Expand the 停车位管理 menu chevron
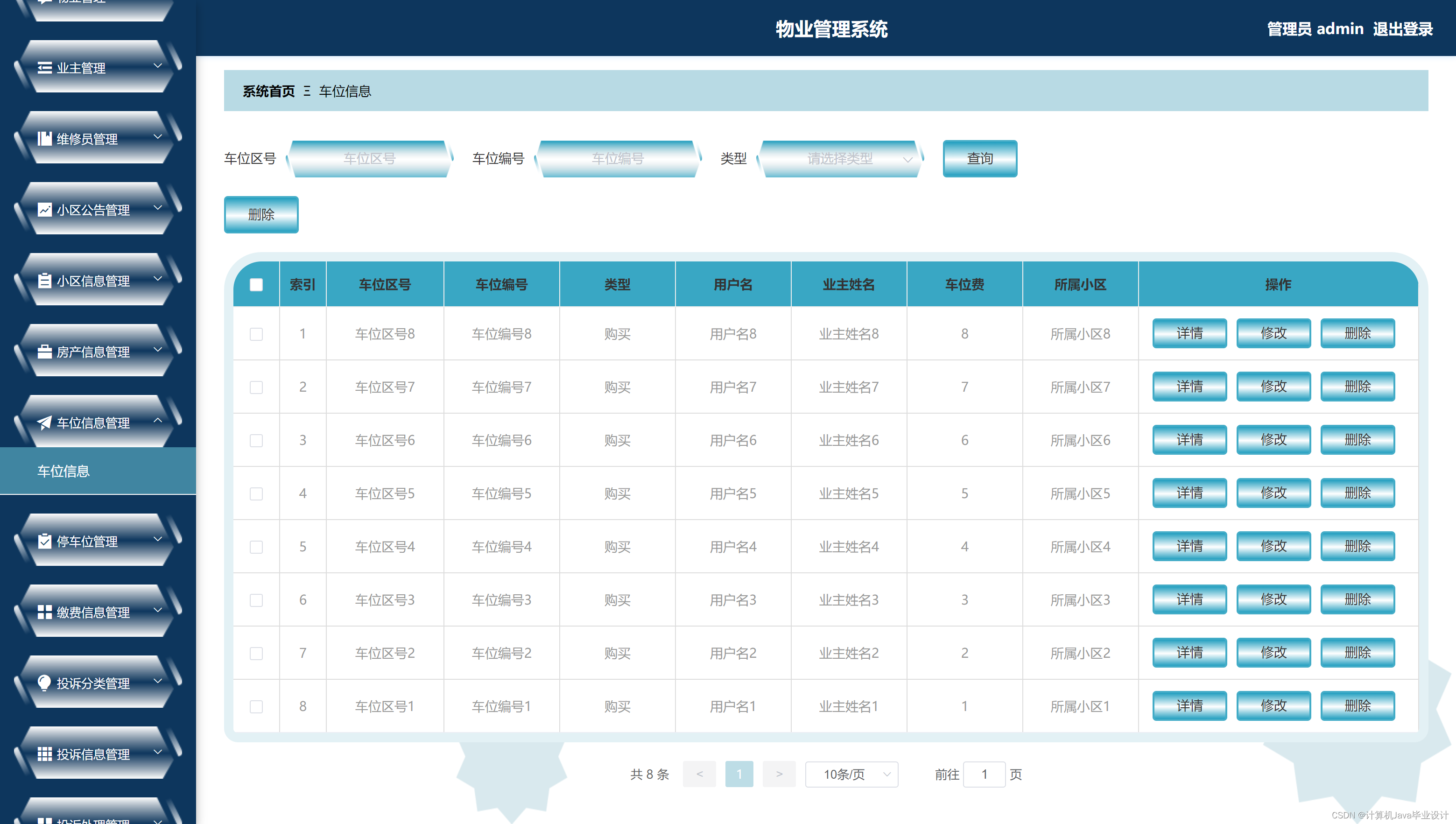The image size is (1456, 824). coord(158,540)
